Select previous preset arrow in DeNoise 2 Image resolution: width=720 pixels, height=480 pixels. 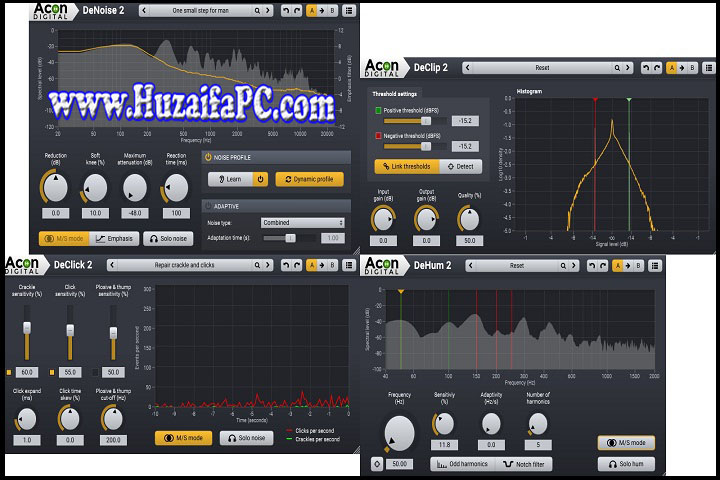click(x=144, y=11)
